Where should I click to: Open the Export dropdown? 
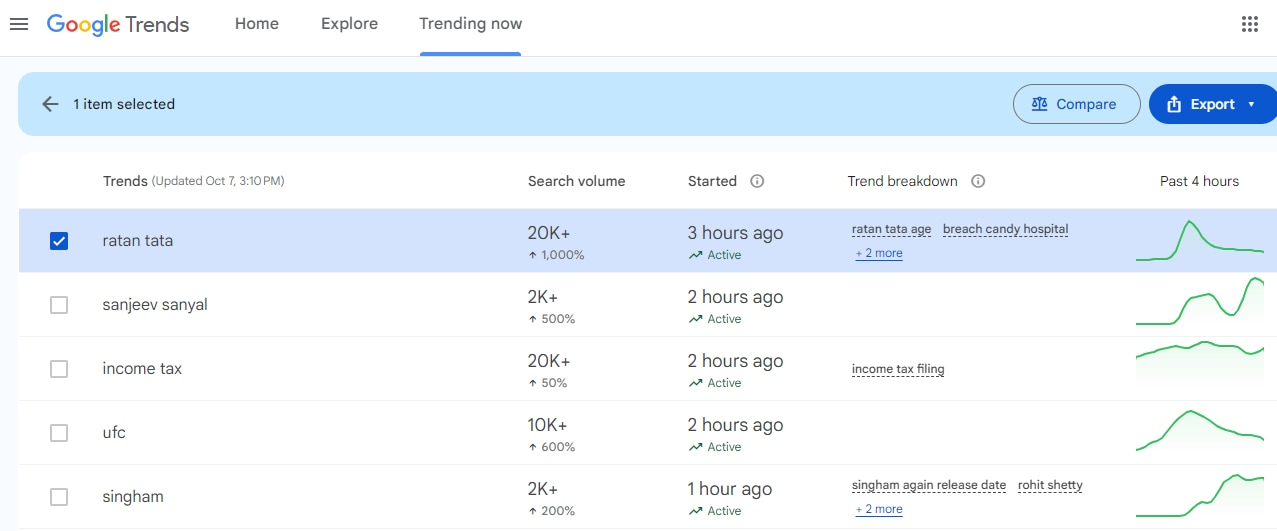coord(1212,104)
